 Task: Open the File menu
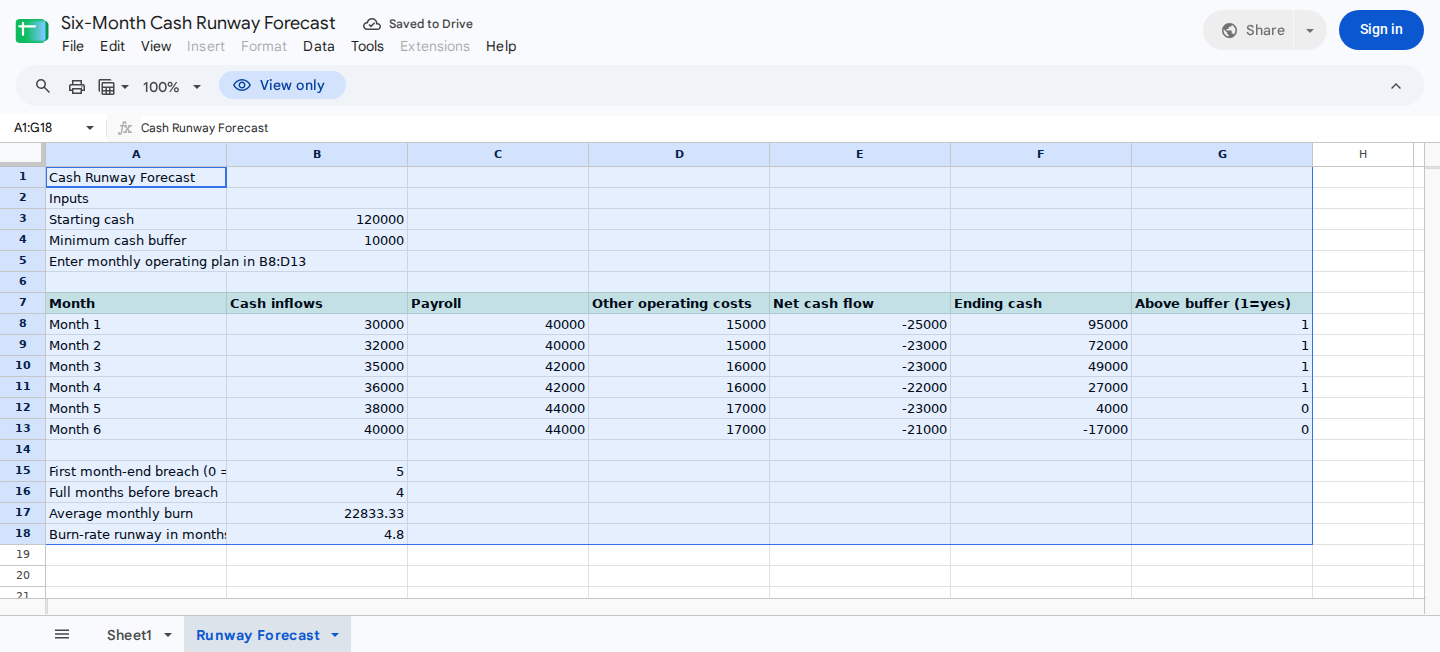73,46
